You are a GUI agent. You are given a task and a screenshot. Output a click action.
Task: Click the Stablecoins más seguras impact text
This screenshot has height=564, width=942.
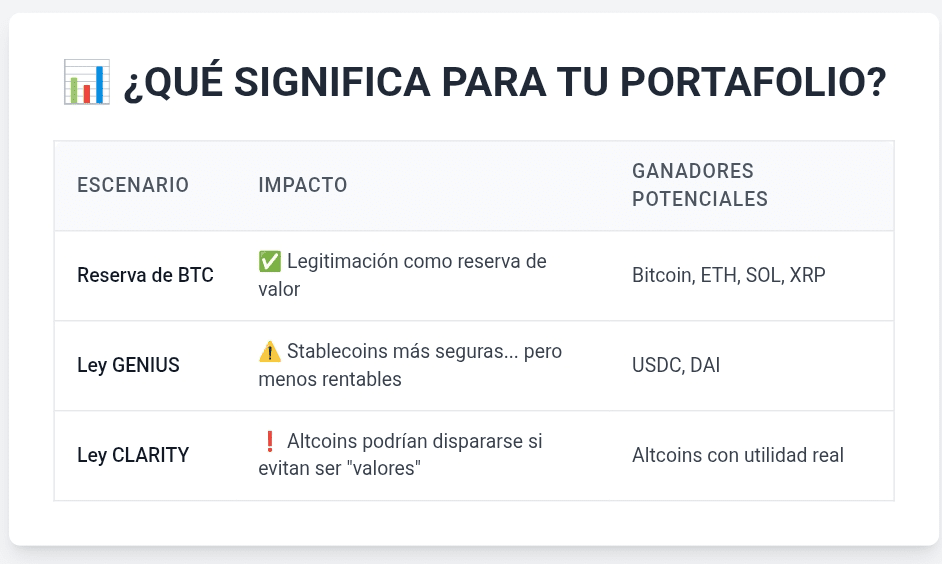coord(424,352)
